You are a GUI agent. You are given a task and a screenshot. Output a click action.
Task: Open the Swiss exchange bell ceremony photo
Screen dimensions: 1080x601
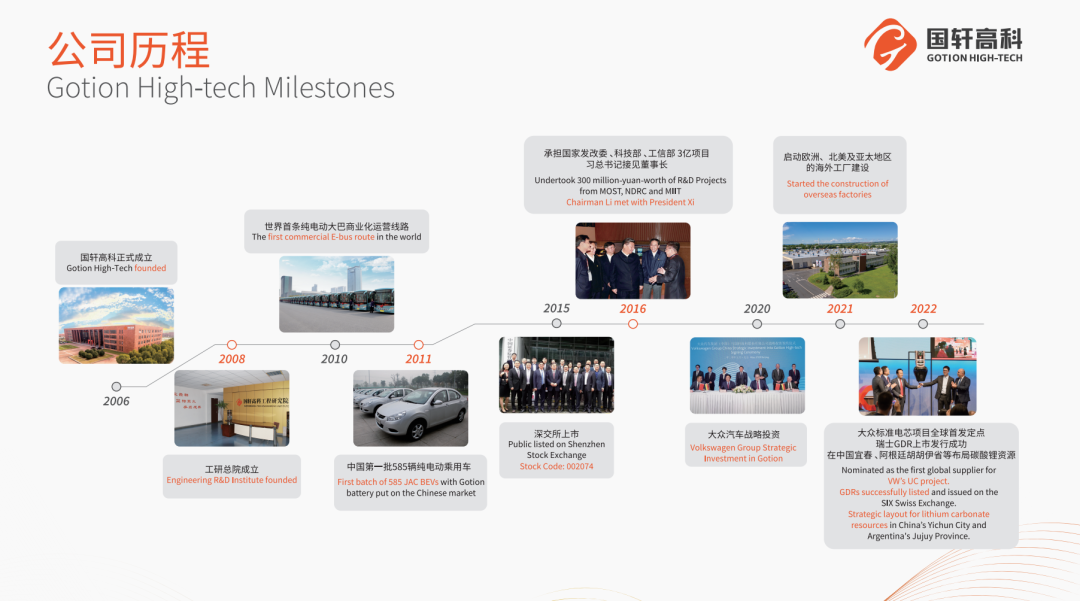click(917, 376)
